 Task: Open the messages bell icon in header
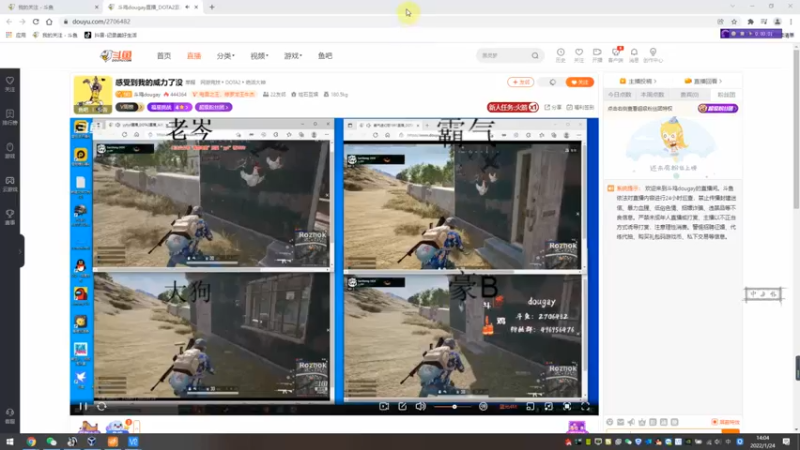pyautogui.click(x=634, y=55)
